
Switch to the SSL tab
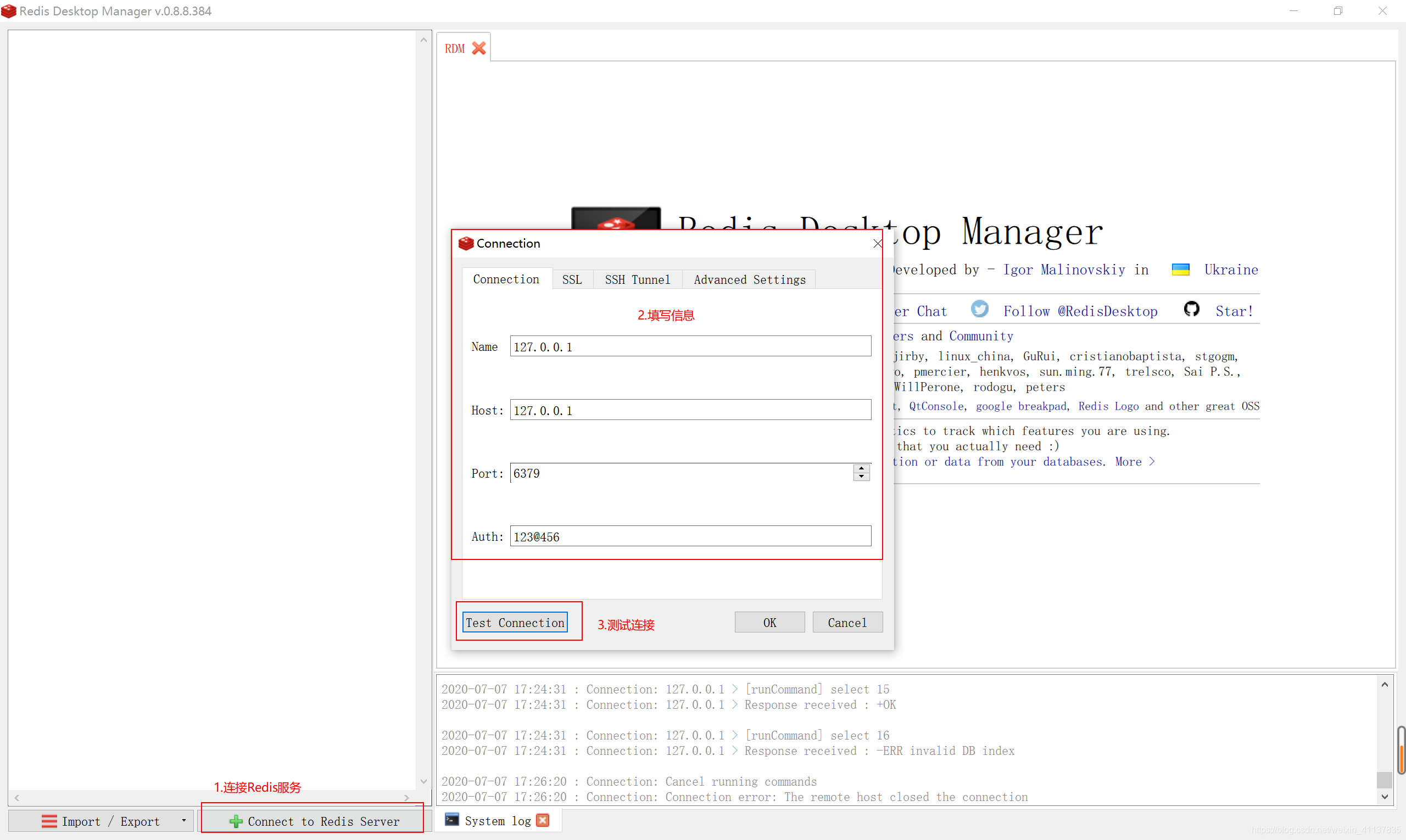[x=572, y=279]
